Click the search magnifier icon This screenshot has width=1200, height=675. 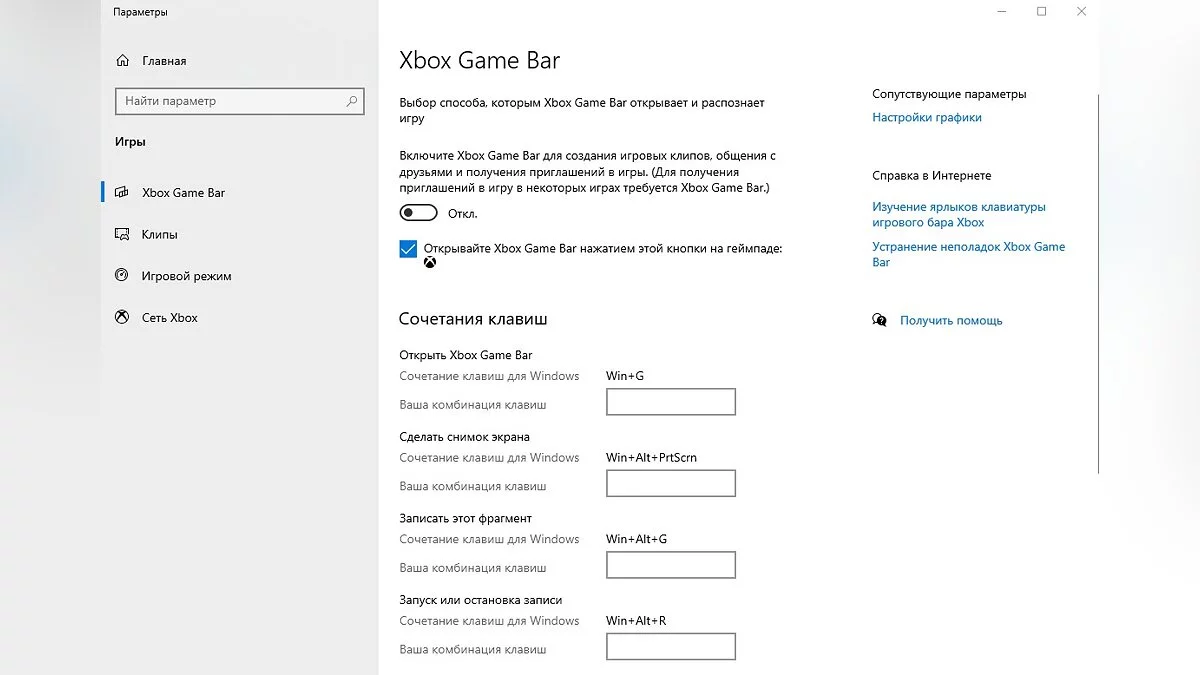[351, 101]
